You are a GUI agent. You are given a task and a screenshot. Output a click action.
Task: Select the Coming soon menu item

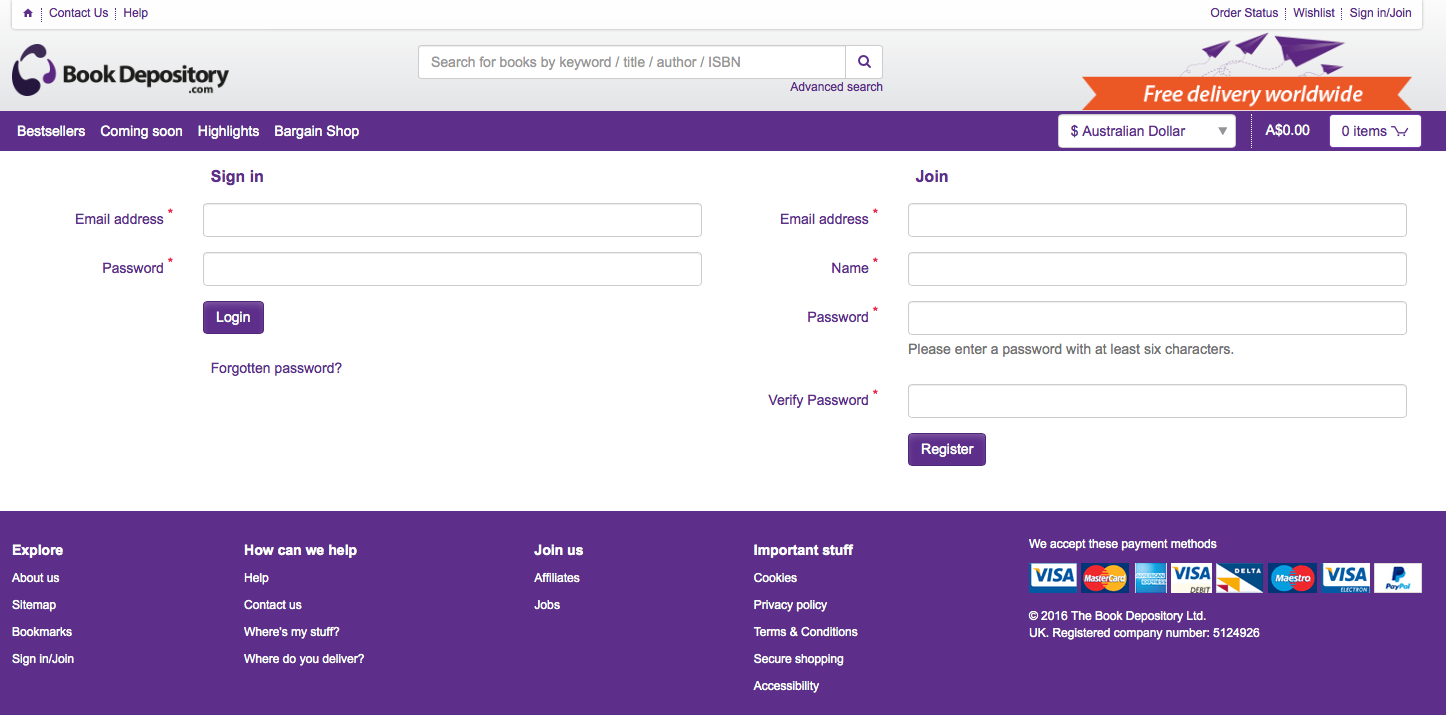tap(141, 131)
